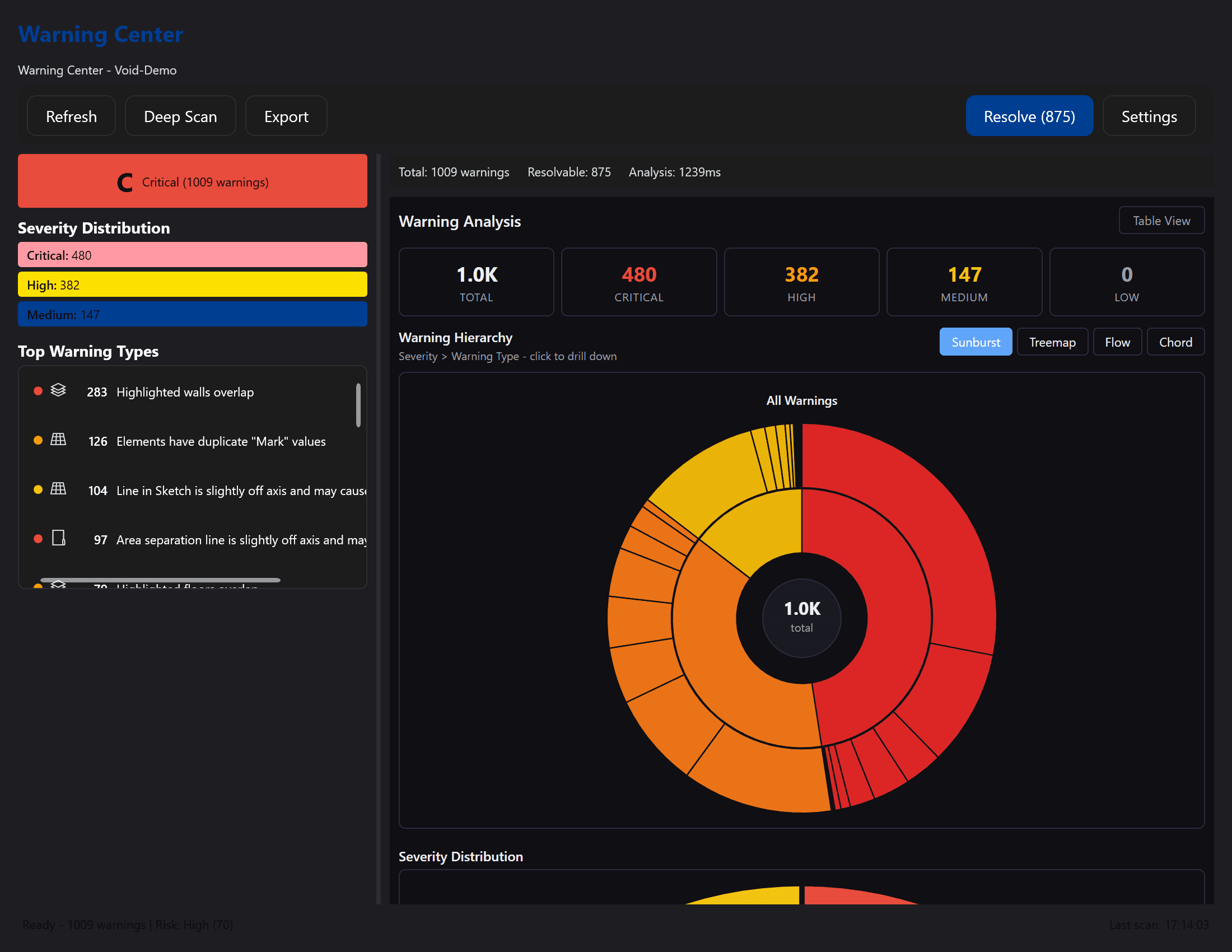
Task: Click the yellow dot next to Line in Sketch
Action: coord(38,489)
